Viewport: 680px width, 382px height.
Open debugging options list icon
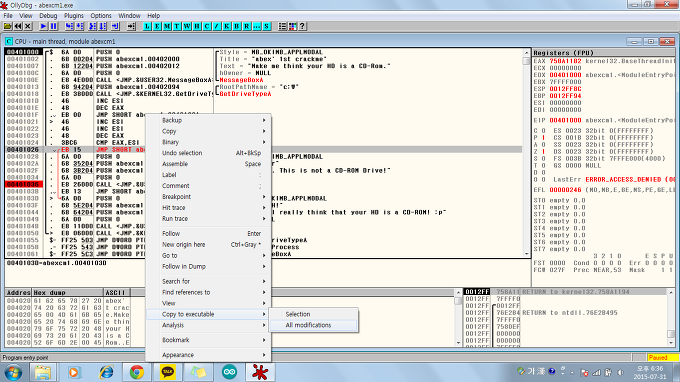(x=282, y=26)
